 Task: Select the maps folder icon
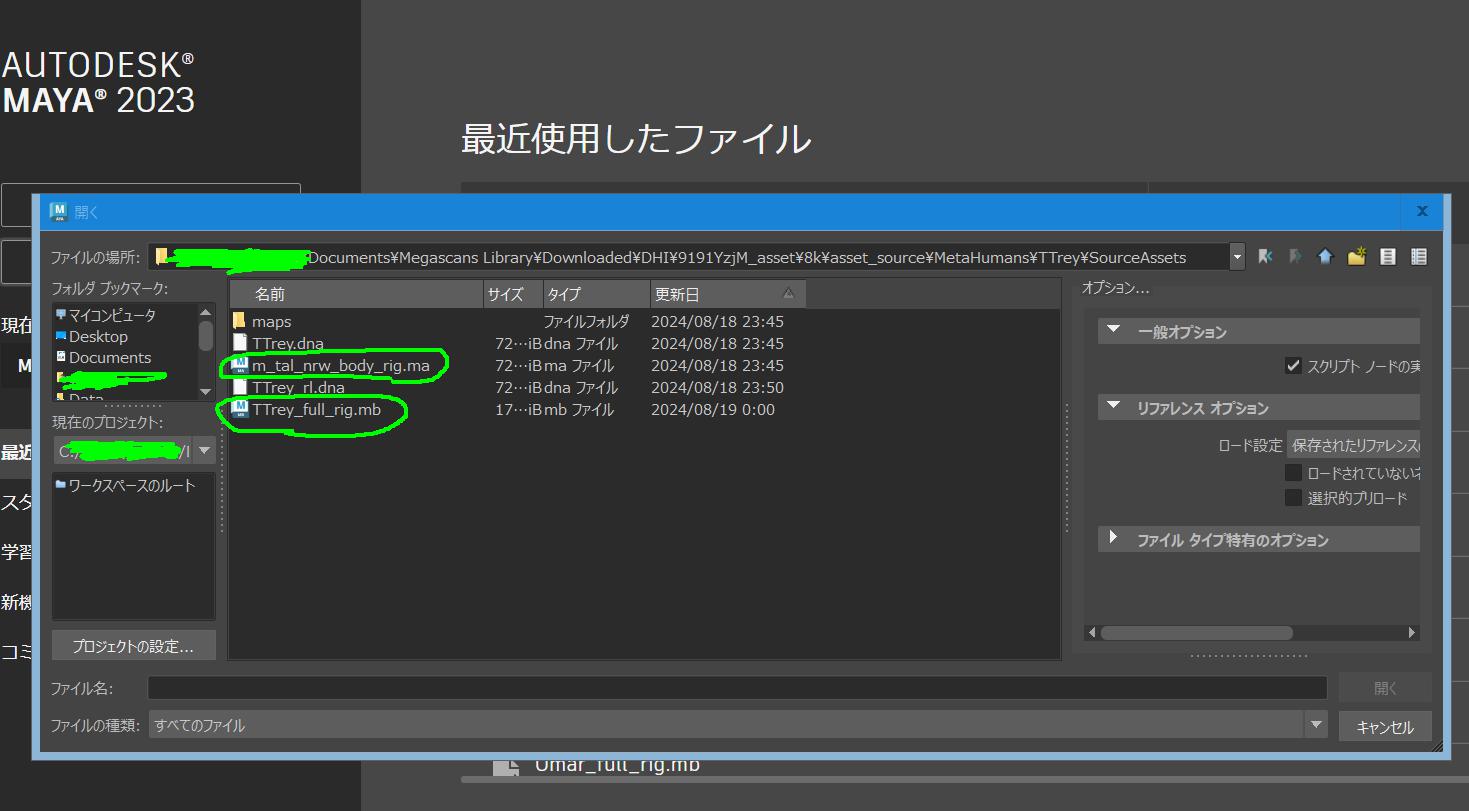point(239,321)
